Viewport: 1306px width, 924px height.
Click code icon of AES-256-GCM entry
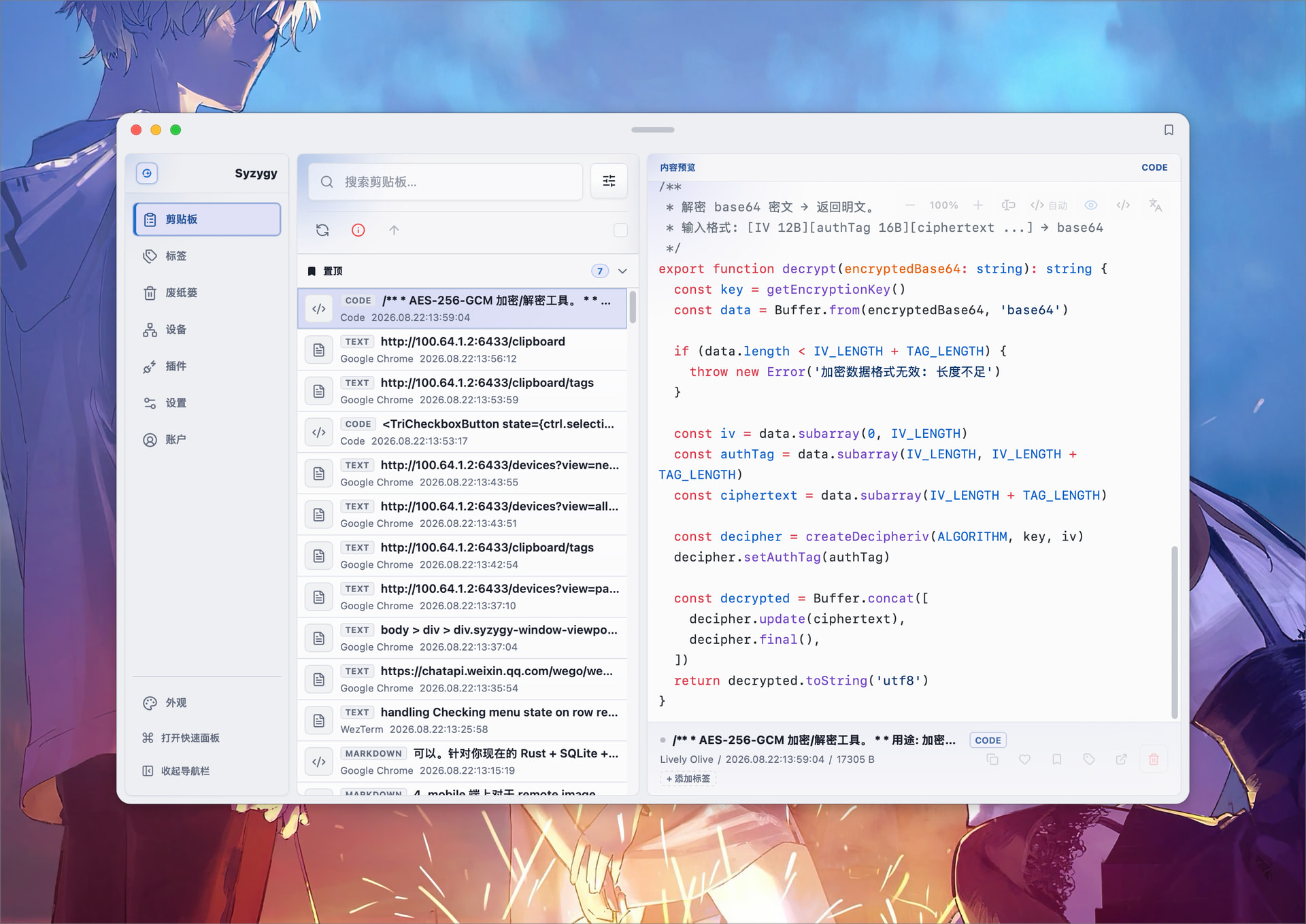point(319,309)
